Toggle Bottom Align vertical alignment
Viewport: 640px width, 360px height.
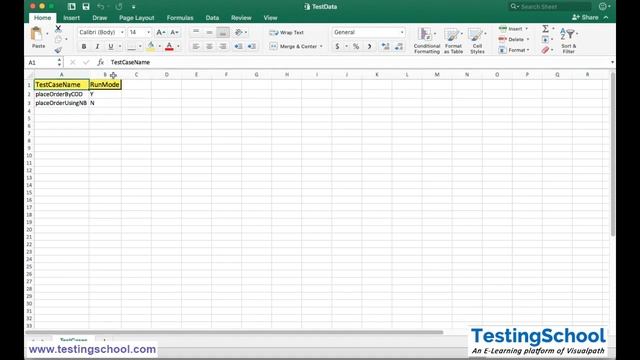click(223, 32)
